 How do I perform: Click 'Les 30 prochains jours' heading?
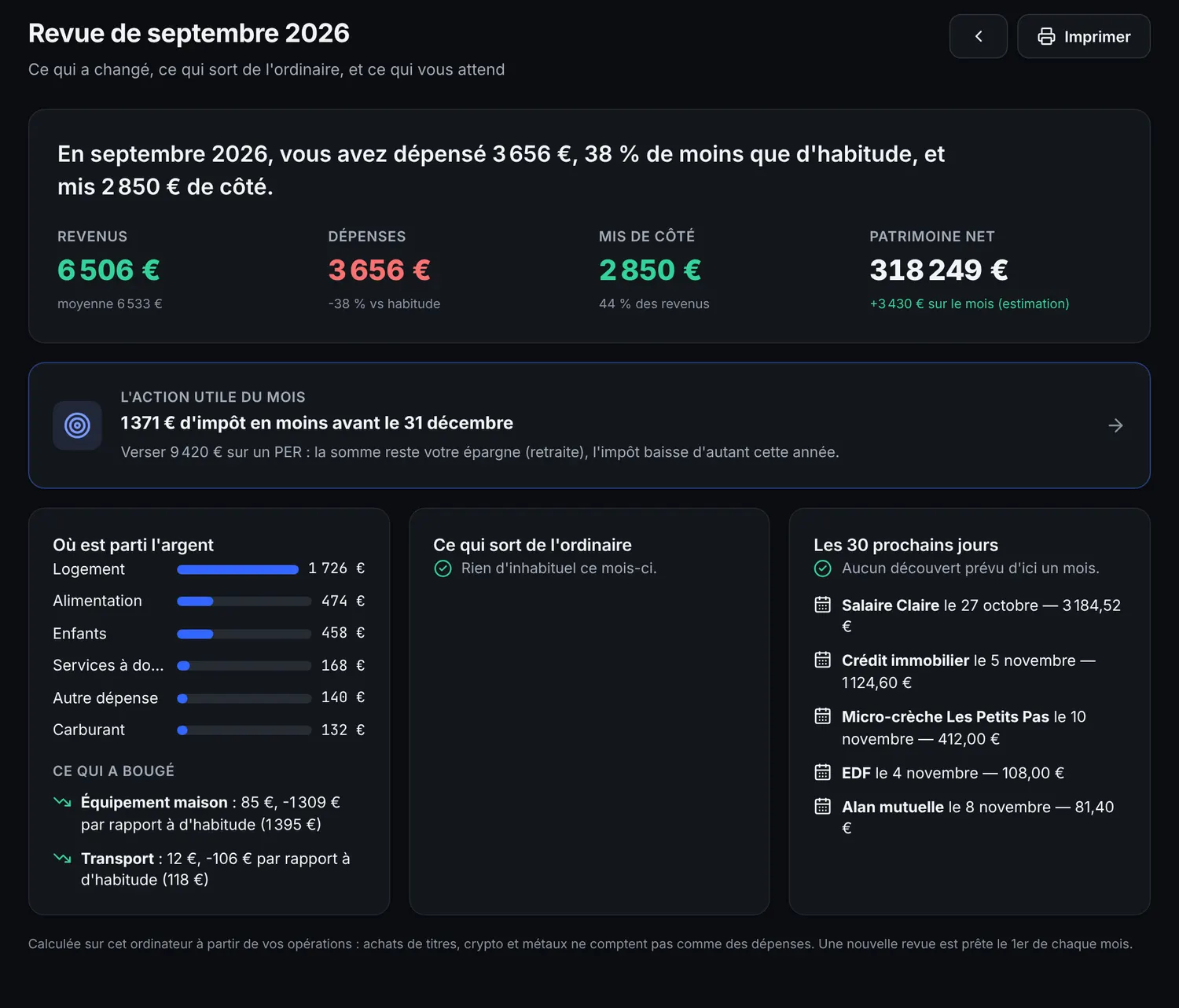[905, 545]
